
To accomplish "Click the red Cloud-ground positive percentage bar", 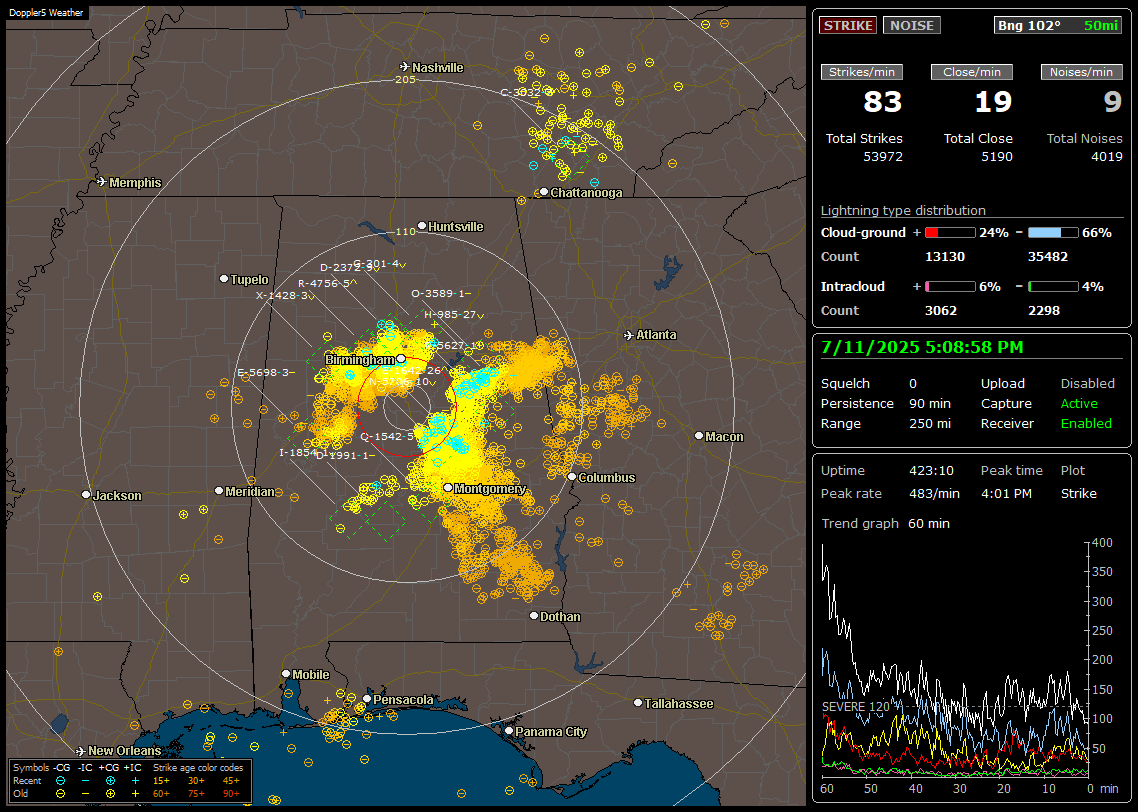I will (950, 233).
